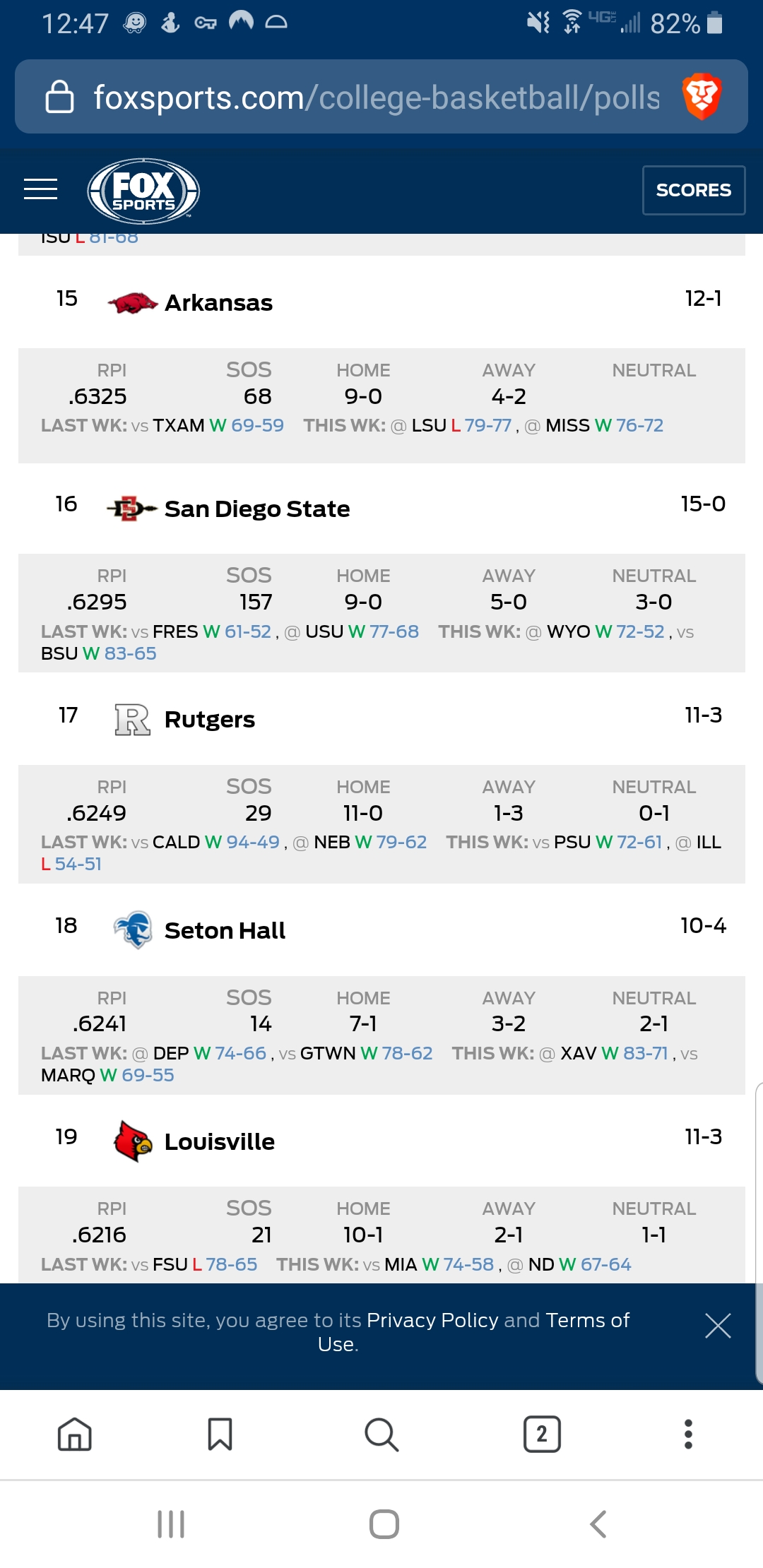Tap the browser search icon

[381, 1435]
